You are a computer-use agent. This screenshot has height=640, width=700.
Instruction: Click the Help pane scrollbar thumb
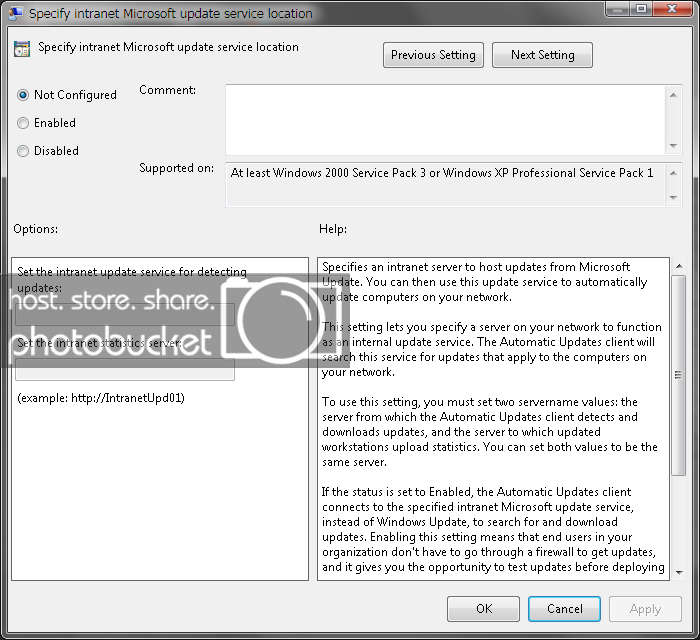(x=679, y=375)
